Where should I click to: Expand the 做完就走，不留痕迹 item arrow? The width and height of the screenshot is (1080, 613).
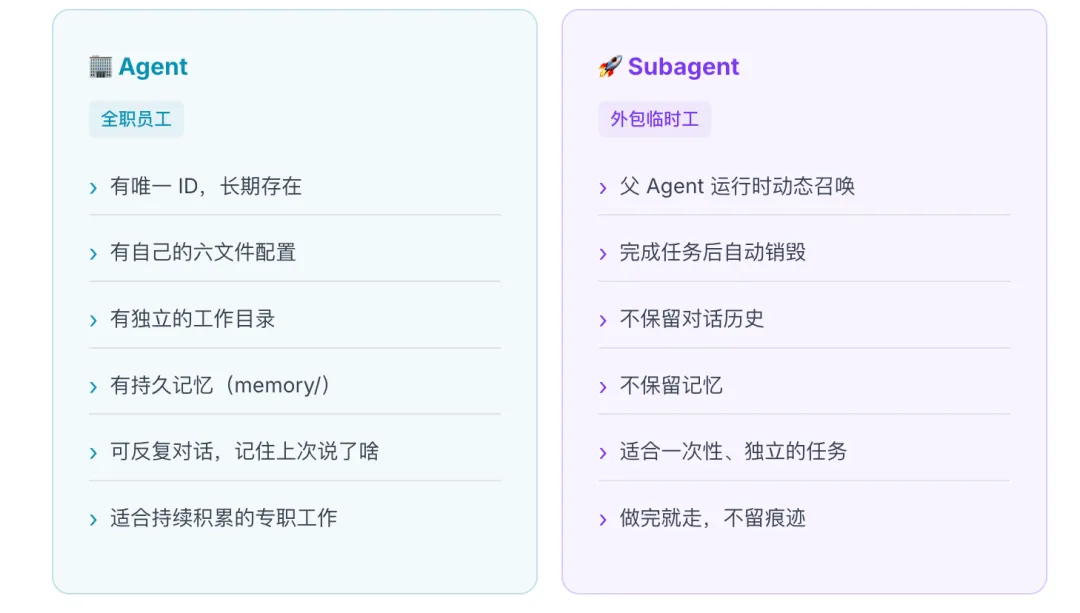(603, 520)
